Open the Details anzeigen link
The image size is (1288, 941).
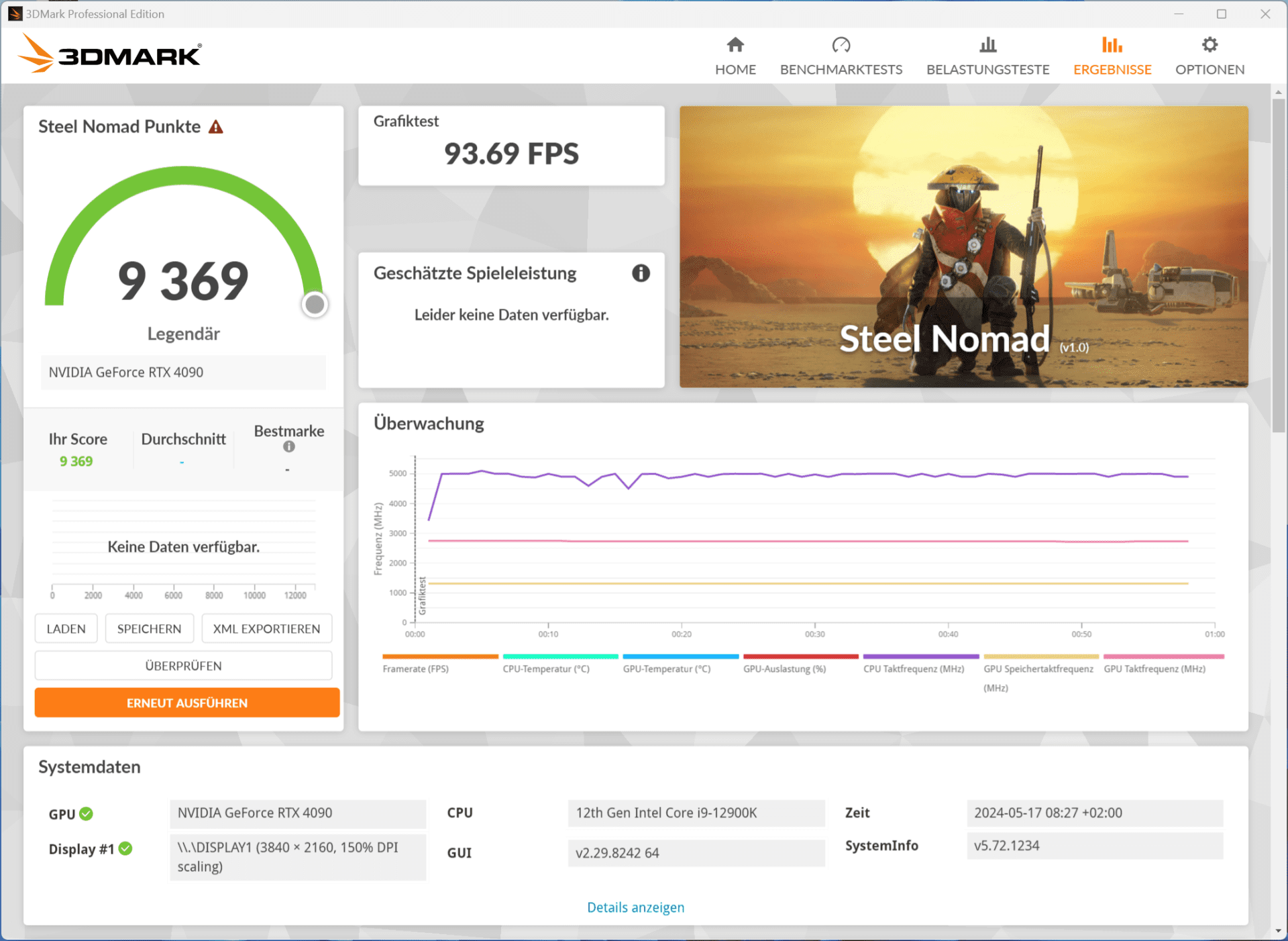(635, 907)
